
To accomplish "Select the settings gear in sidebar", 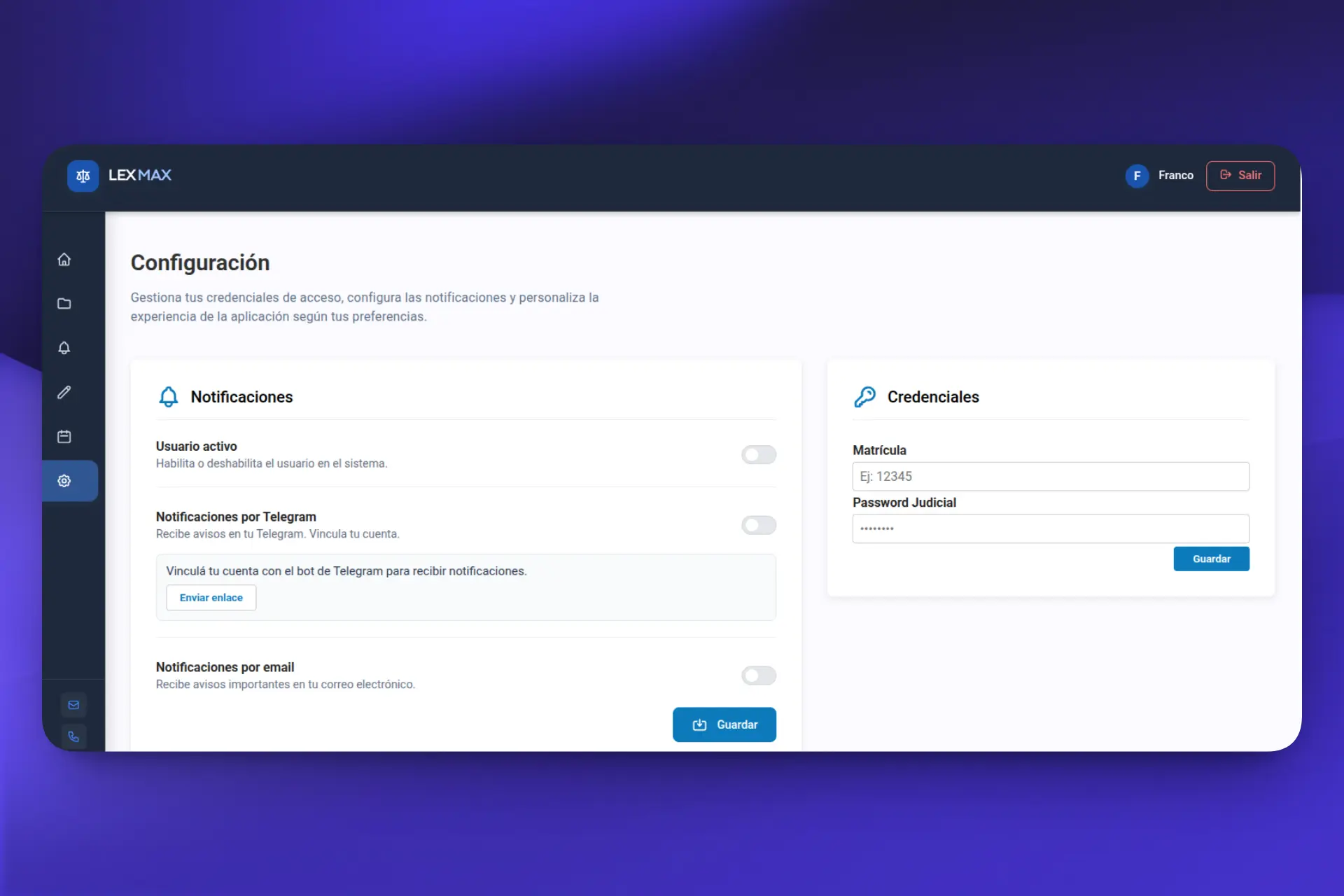I will pyautogui.click(x=64, y=481).
